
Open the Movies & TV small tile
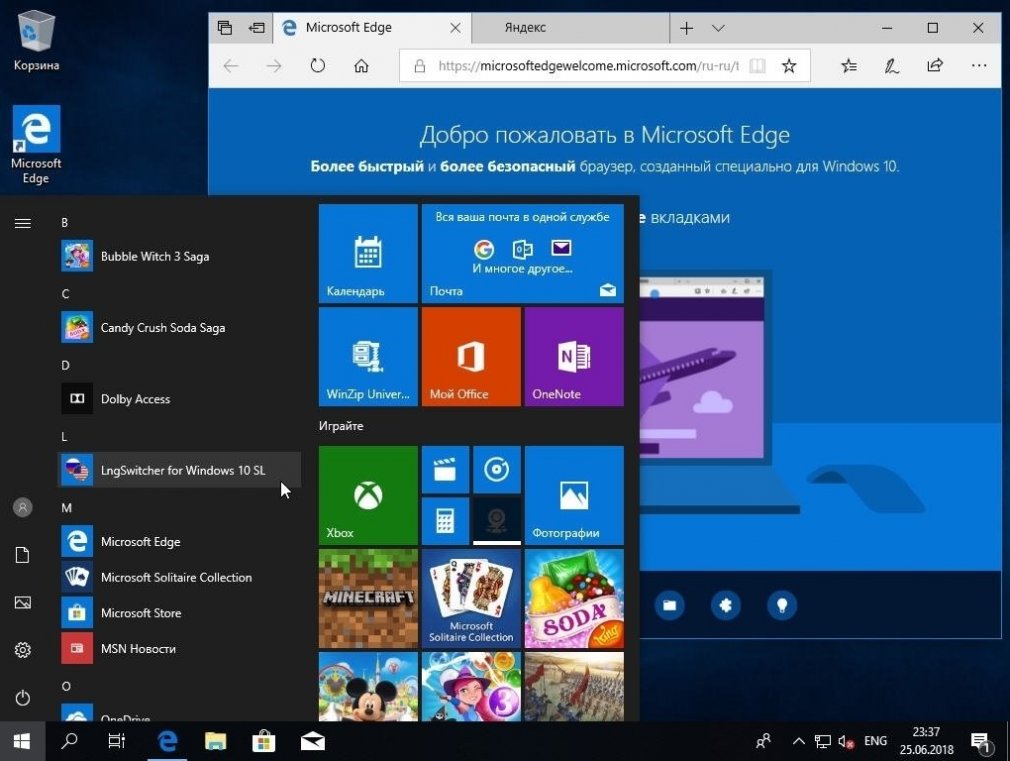(445, 469)
